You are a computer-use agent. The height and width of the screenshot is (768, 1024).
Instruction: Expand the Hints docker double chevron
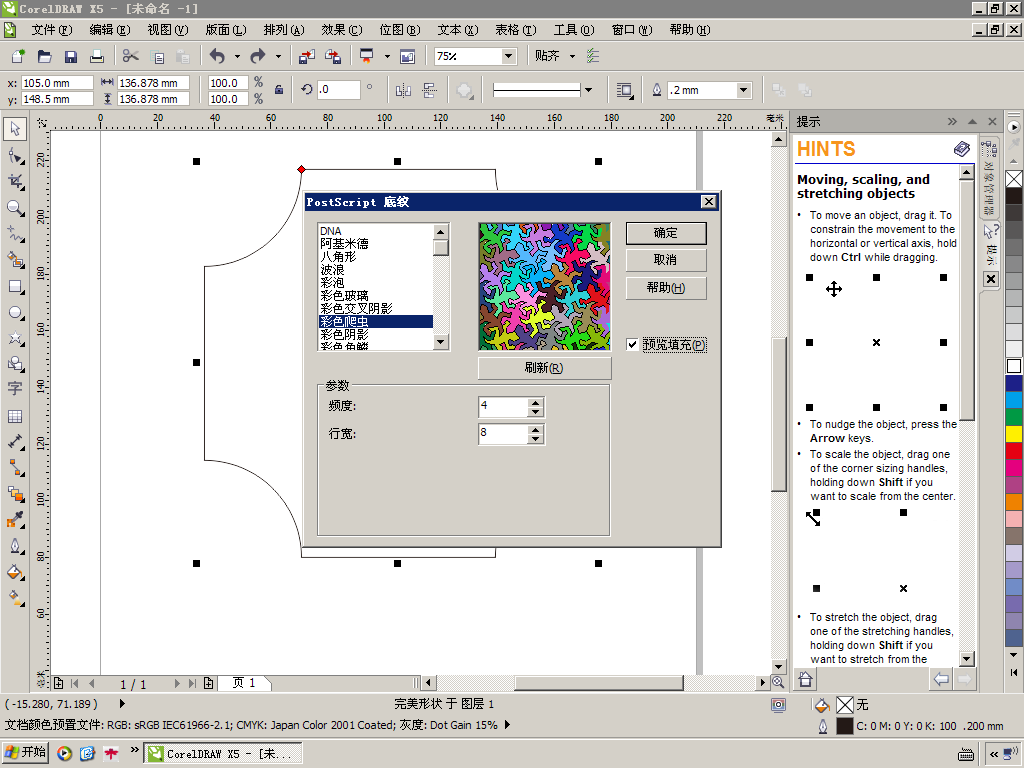(x=952, y=121)
